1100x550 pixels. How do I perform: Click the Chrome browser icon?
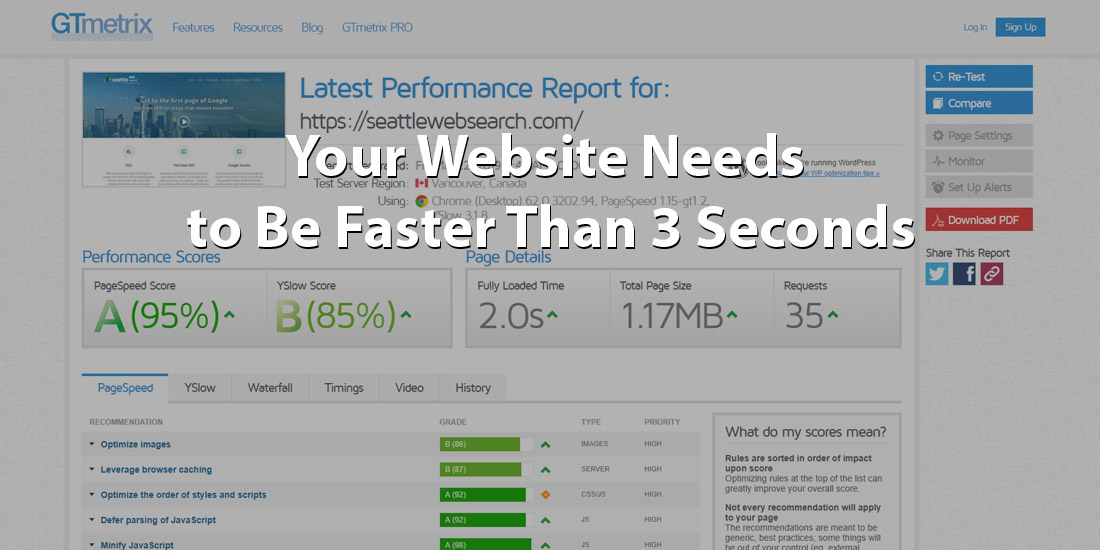coord(421,201)
